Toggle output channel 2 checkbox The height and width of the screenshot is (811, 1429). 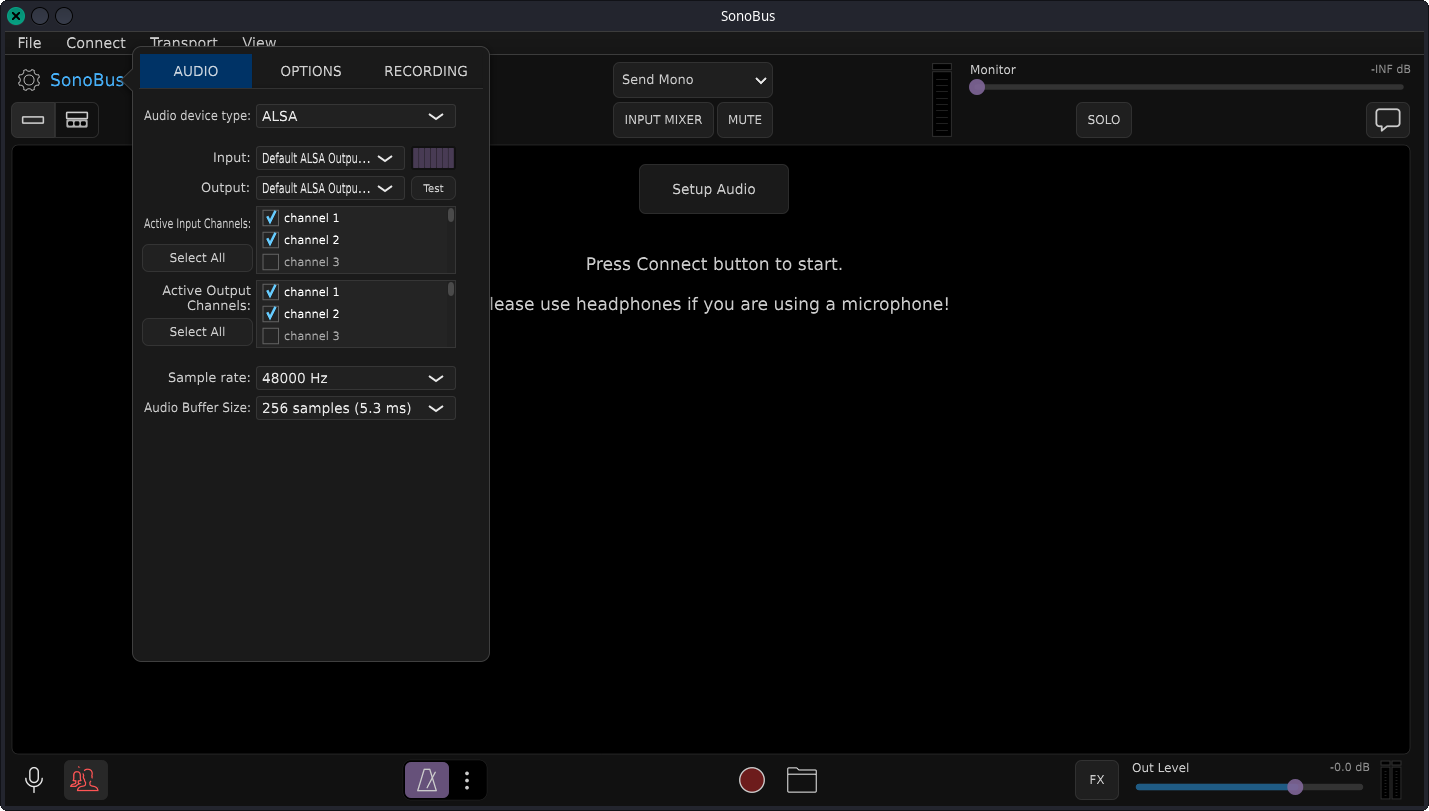(x=270, y=314)
